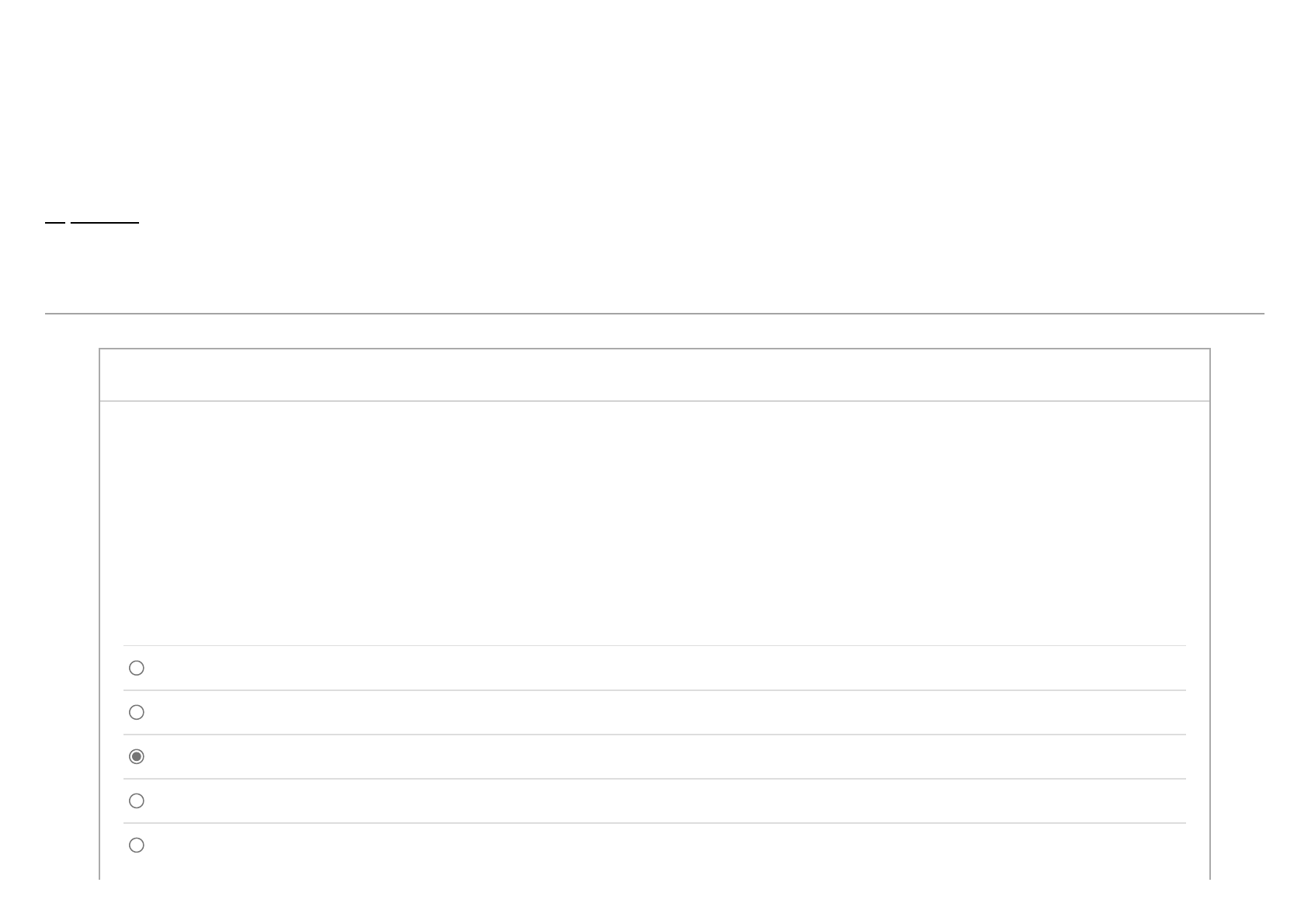
Task: Choose the fourth radio button option
Action: click(137, 801)
